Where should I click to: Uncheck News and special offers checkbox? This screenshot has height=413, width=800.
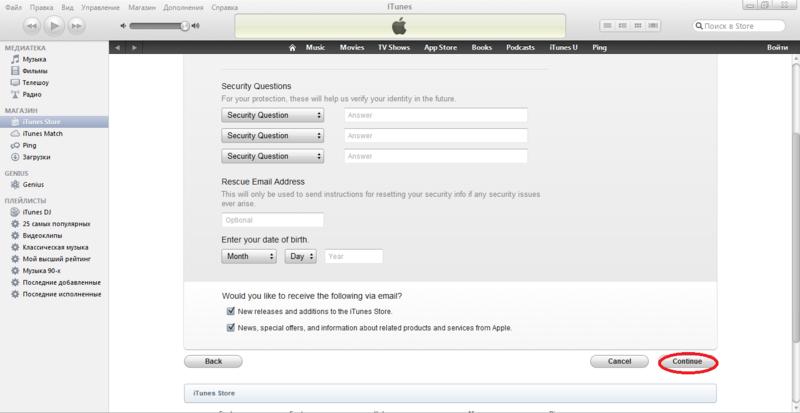[x=231, y=328]
